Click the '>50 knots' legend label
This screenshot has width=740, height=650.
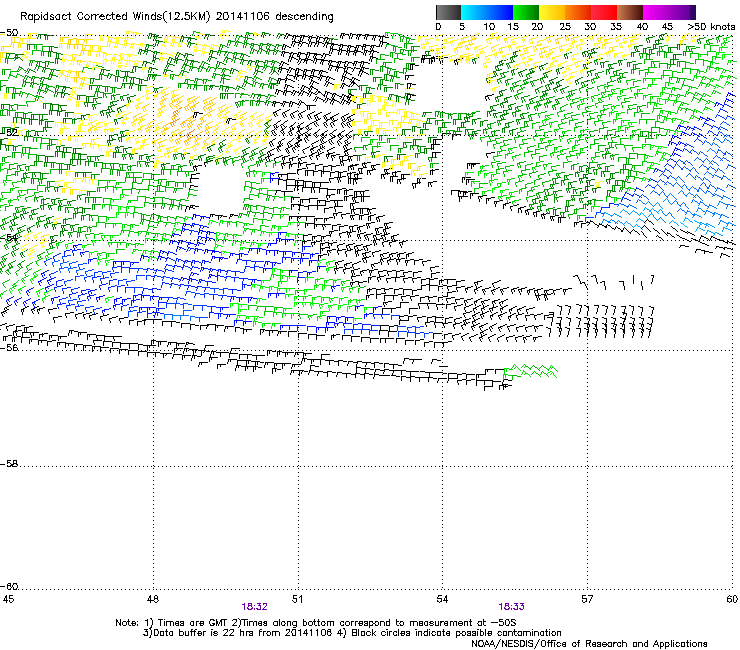(x=711, y=27)
